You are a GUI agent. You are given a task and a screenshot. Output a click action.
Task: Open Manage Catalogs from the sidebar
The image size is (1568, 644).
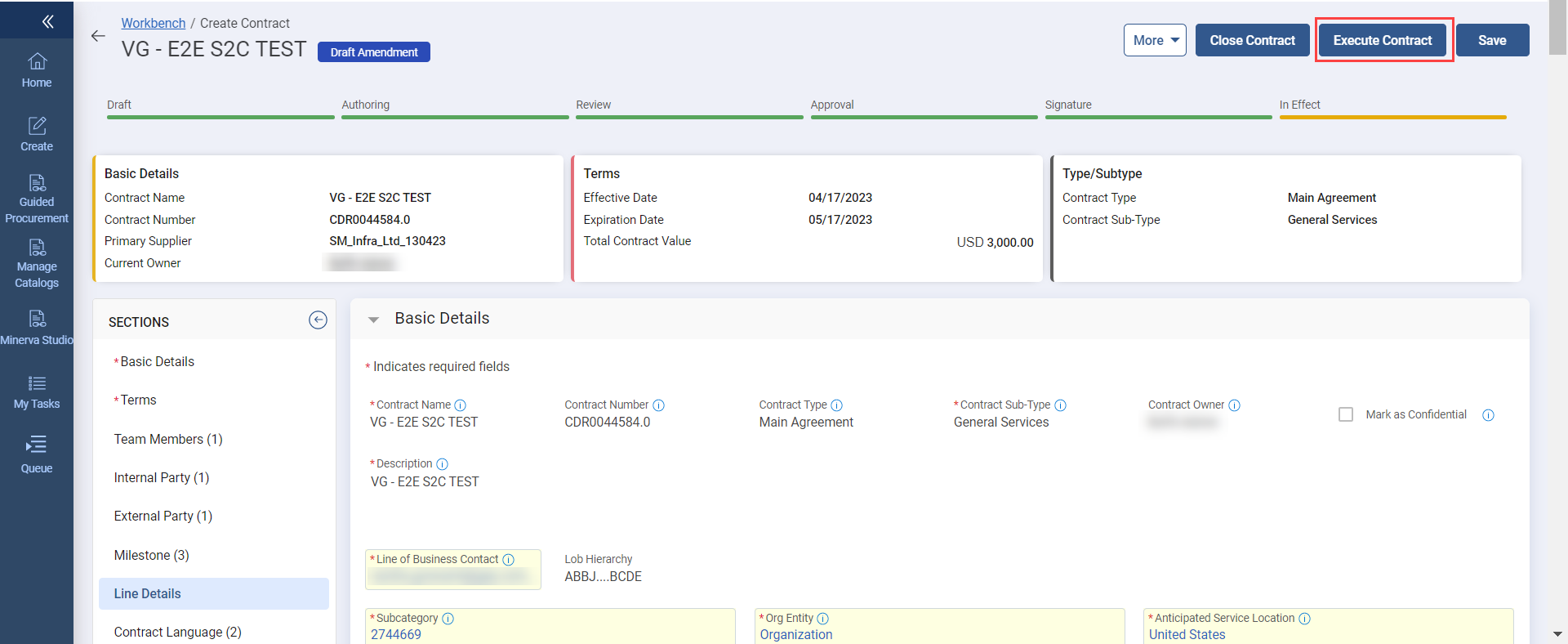point(37,263)
